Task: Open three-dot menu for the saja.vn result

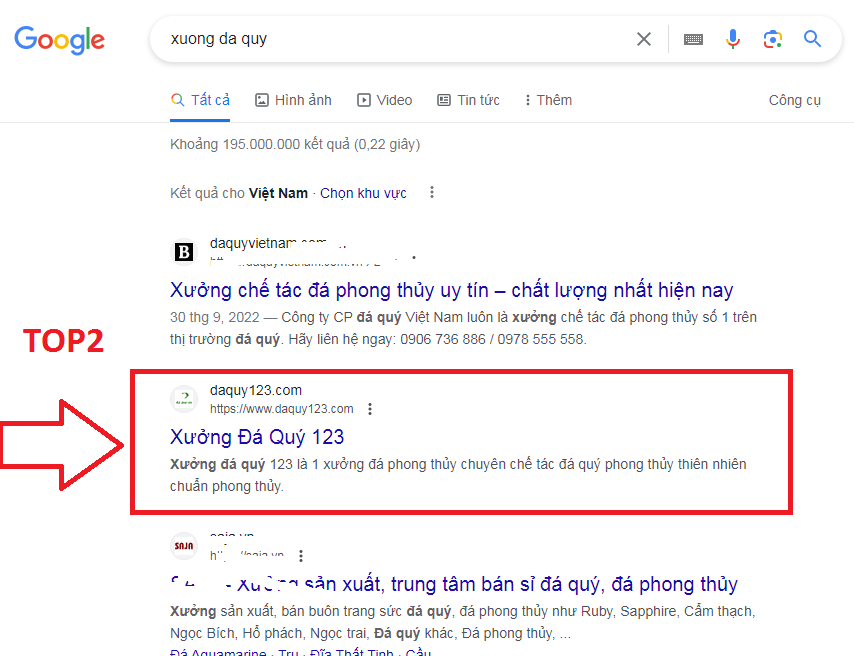Action: point(301,556)
